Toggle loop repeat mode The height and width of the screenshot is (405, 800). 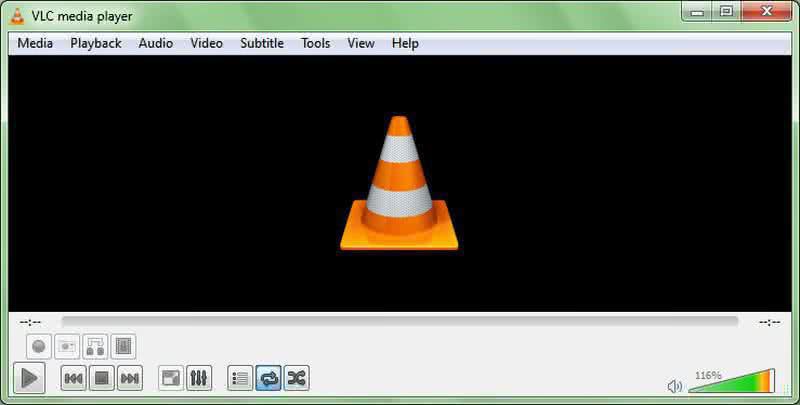268,378
